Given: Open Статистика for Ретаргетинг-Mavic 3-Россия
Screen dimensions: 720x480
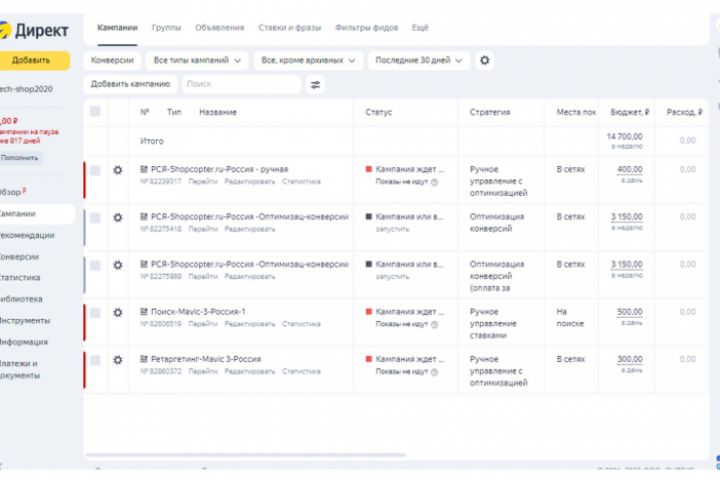Looking at the screenshot, I should pos(301,372).
